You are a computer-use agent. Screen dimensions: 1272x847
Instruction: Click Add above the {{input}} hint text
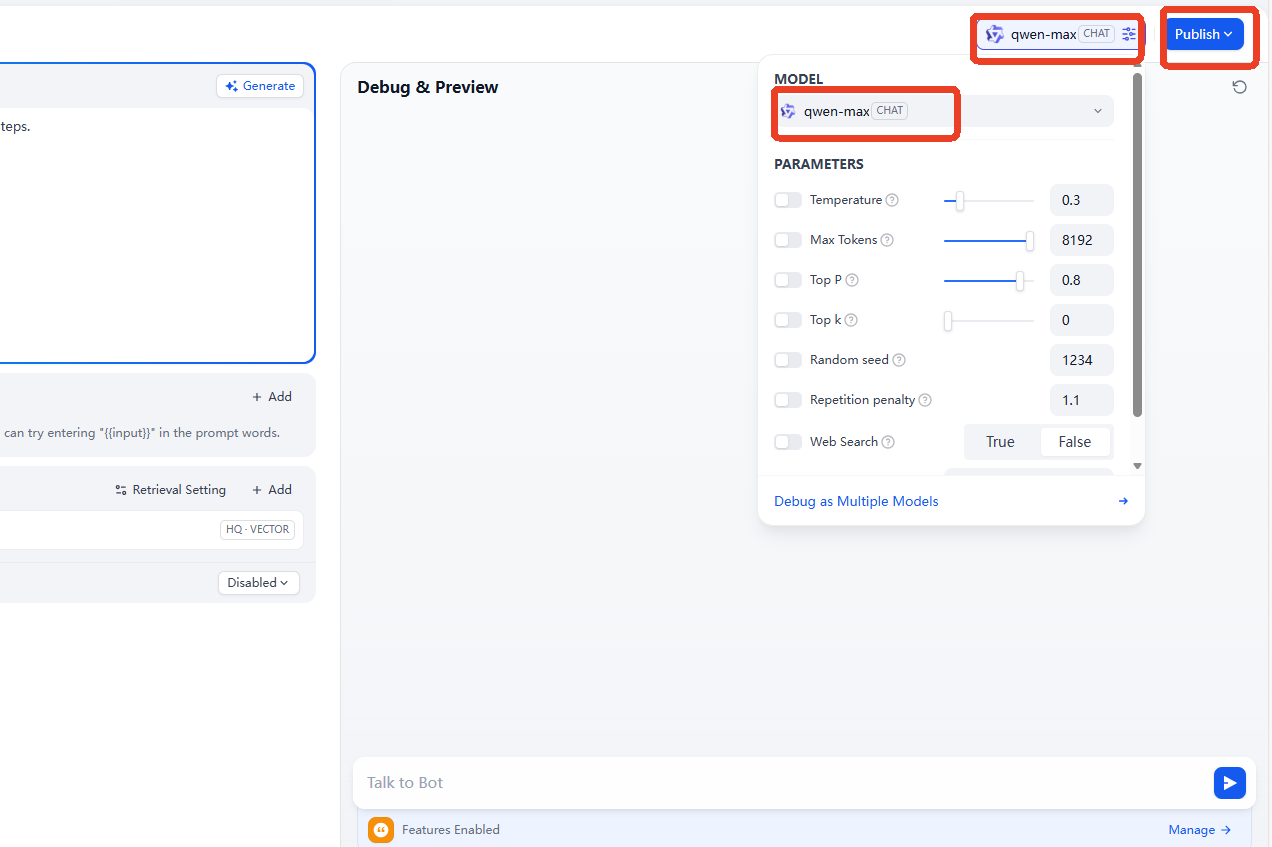272,397
